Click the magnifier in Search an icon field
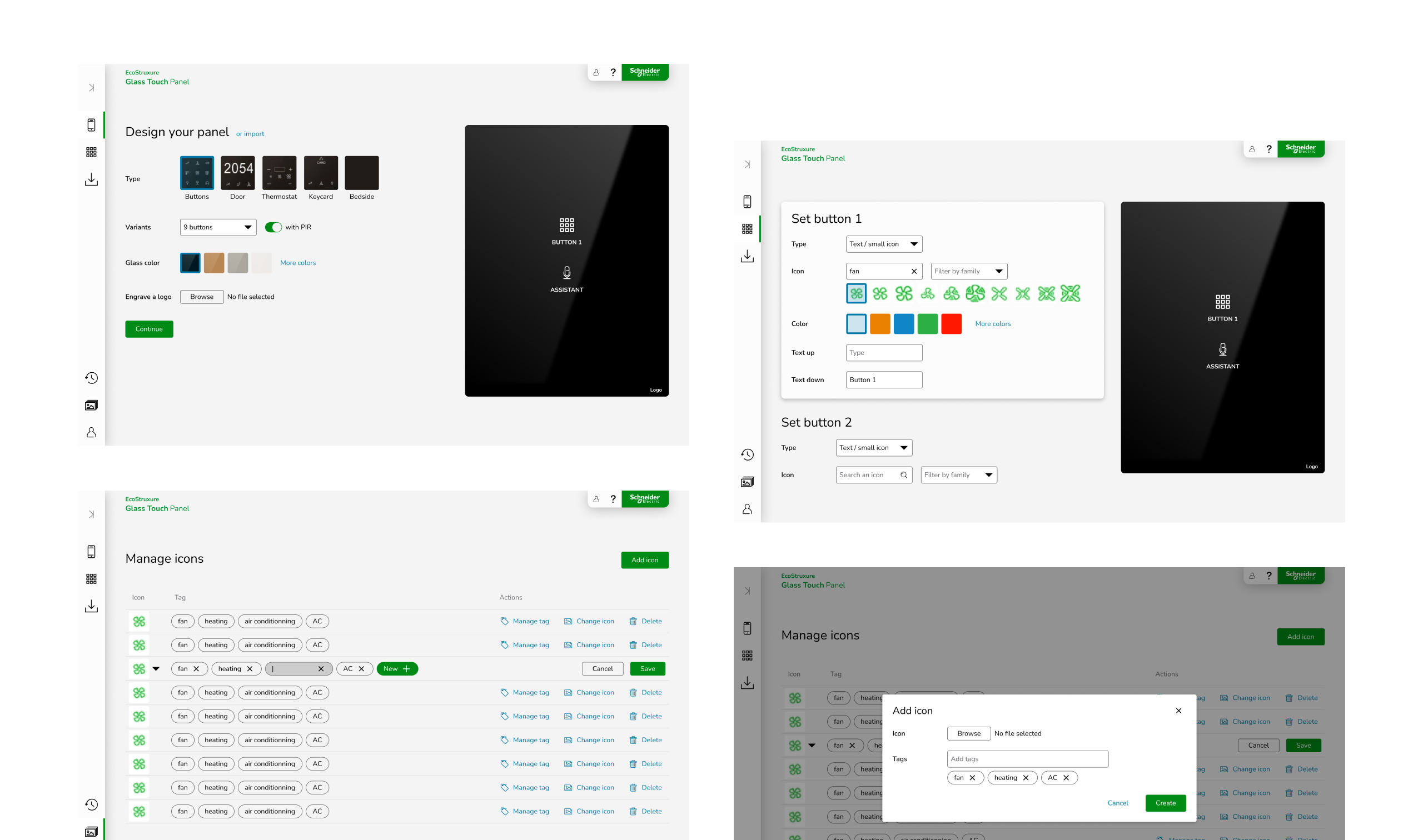The width and height of the screenshot is (1423, 840). (904, 475)
